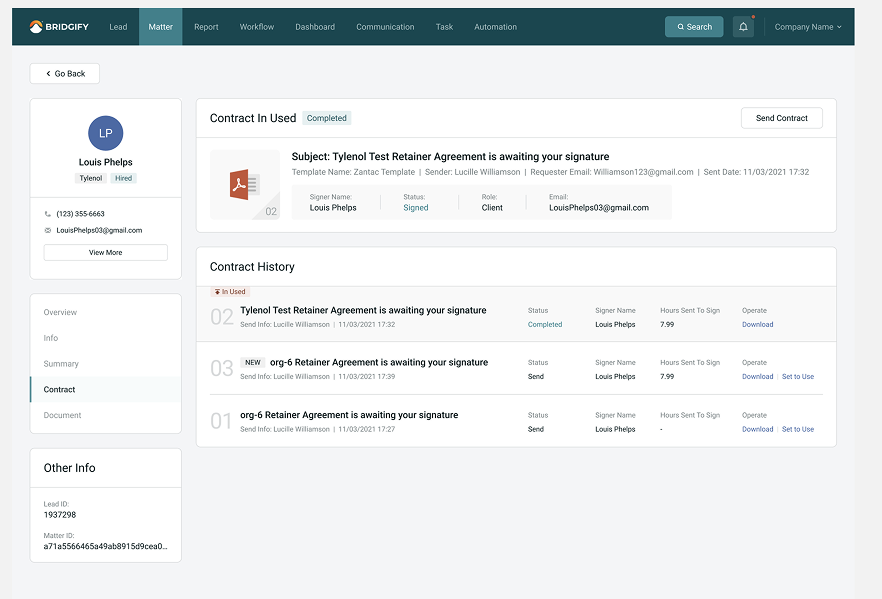Click the Tylenol tag under Louis Phelps
This screenshot has width=882, height=599.
pos(91,178)
